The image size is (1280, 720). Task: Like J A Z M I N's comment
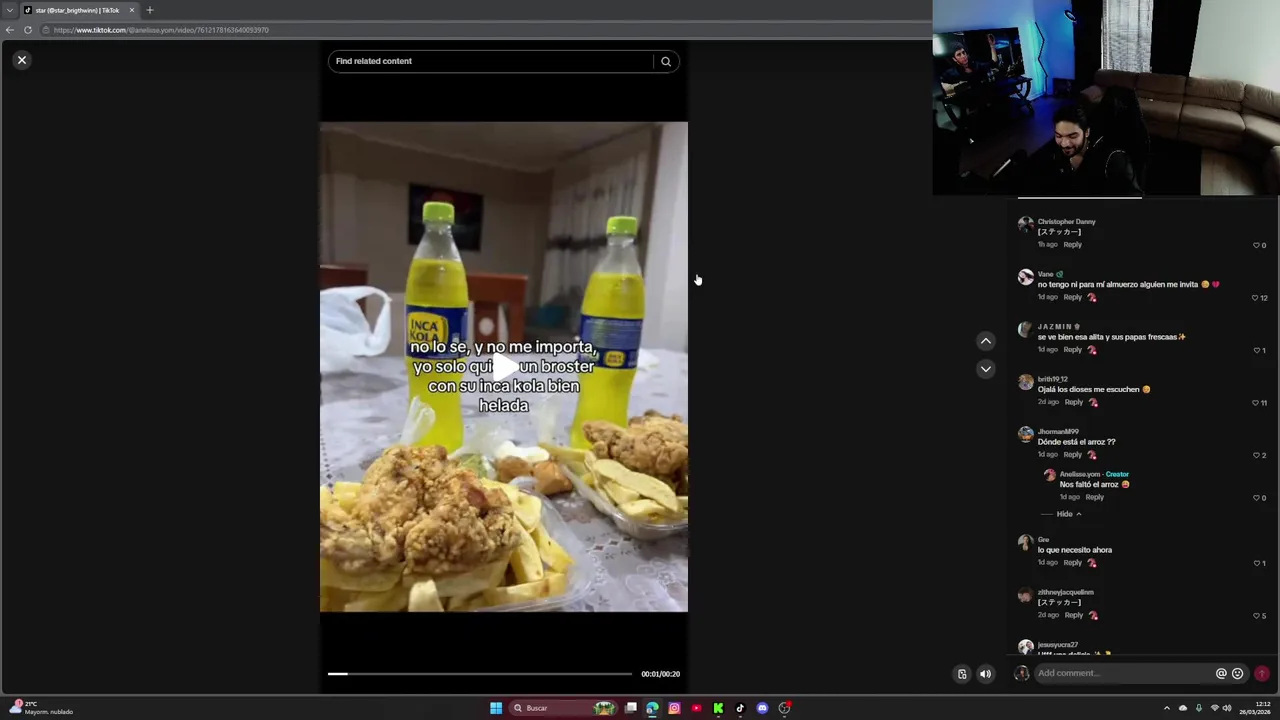1256,350
